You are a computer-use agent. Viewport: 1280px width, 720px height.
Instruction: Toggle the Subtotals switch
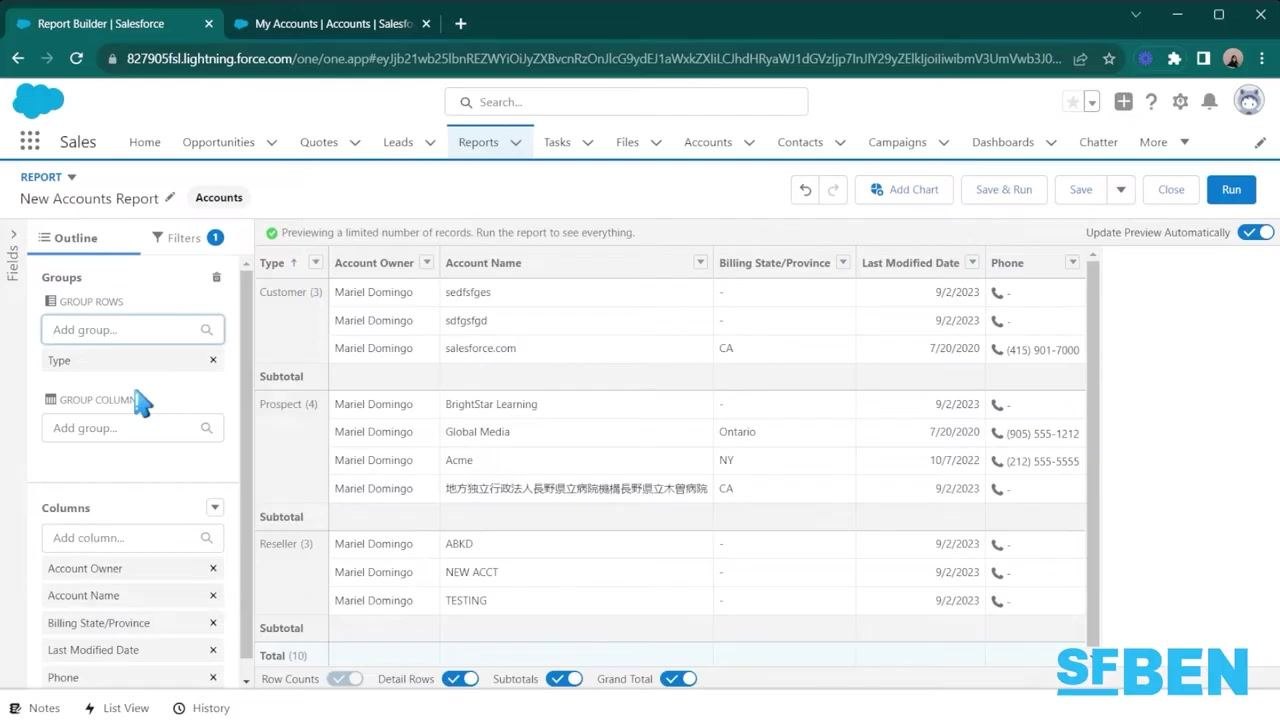(x=564, y=679)
